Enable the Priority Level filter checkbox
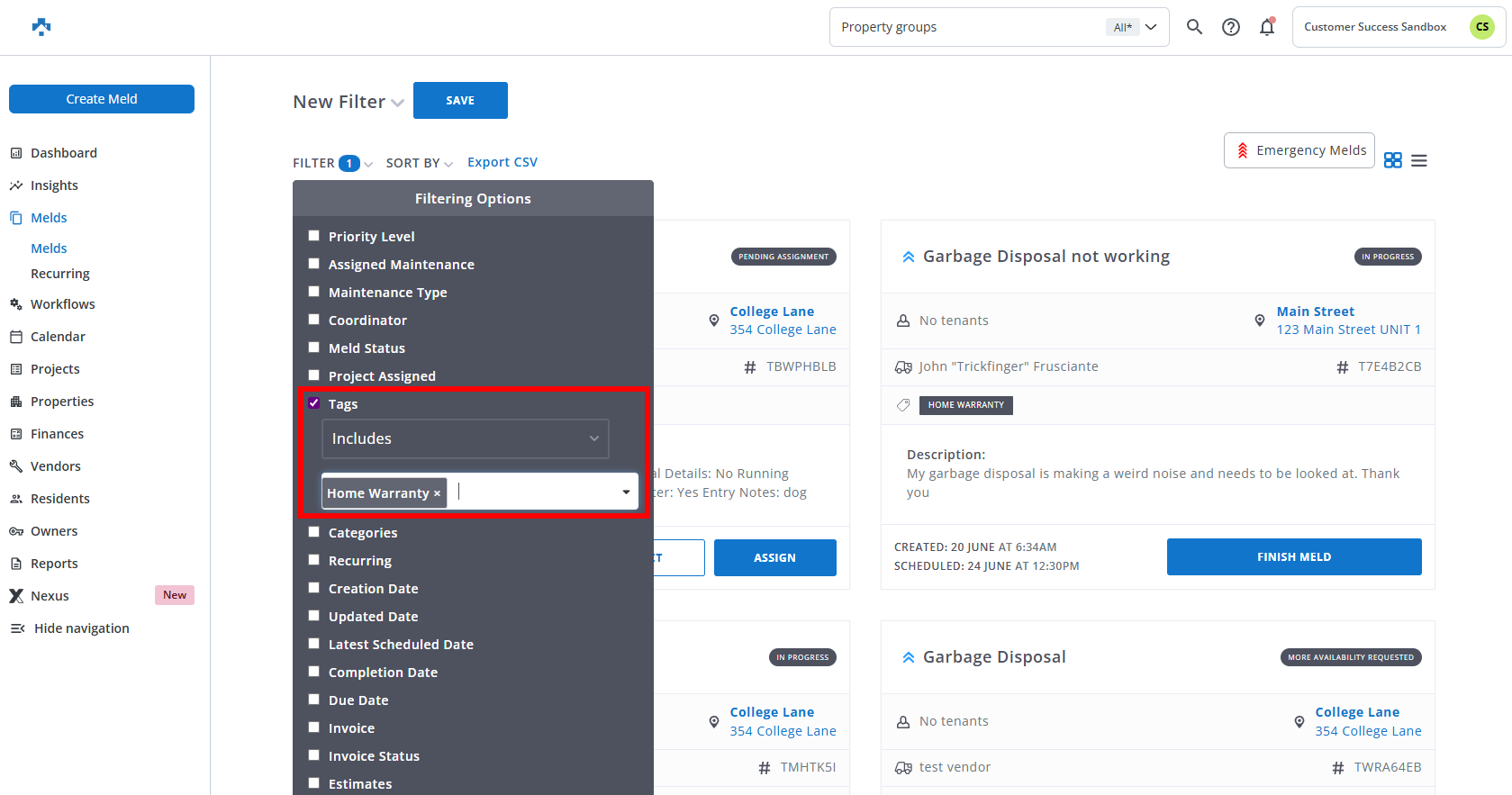Image resolution: width=1512 pixels, height=795 pixels. point(314,236)
